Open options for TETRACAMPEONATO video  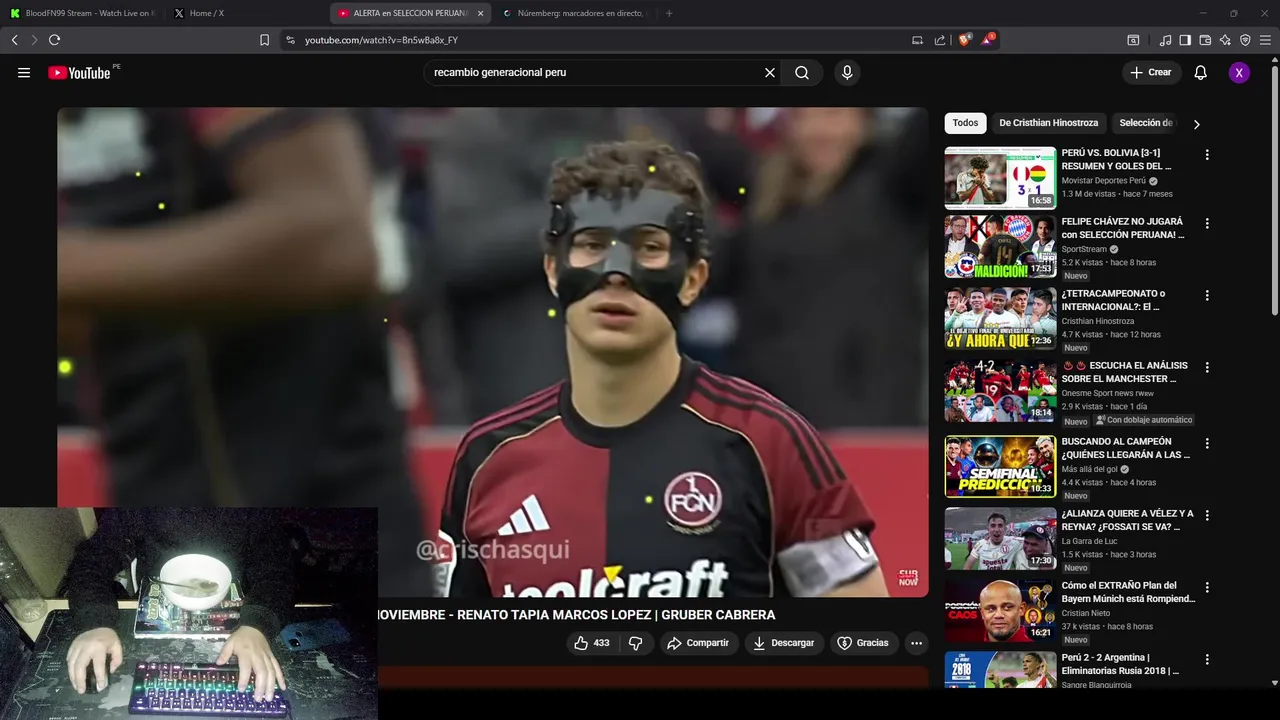pyautogui.click(x=1207, y=296)
